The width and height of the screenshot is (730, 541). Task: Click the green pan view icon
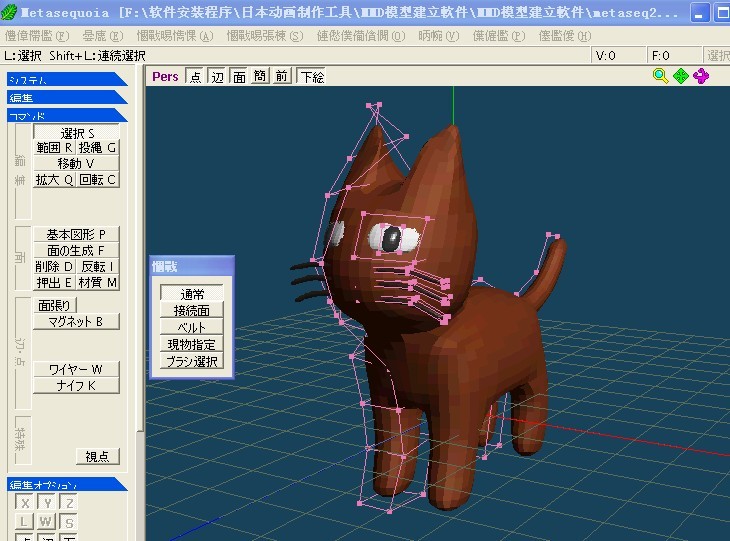(x=681, y=76)
